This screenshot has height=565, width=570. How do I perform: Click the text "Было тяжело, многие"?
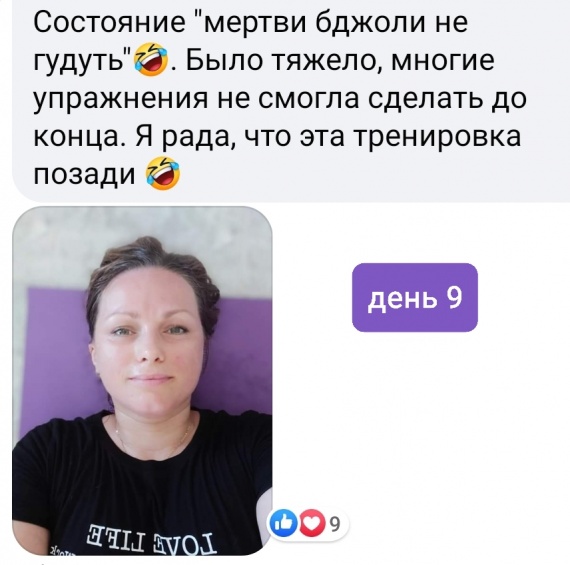340,61
